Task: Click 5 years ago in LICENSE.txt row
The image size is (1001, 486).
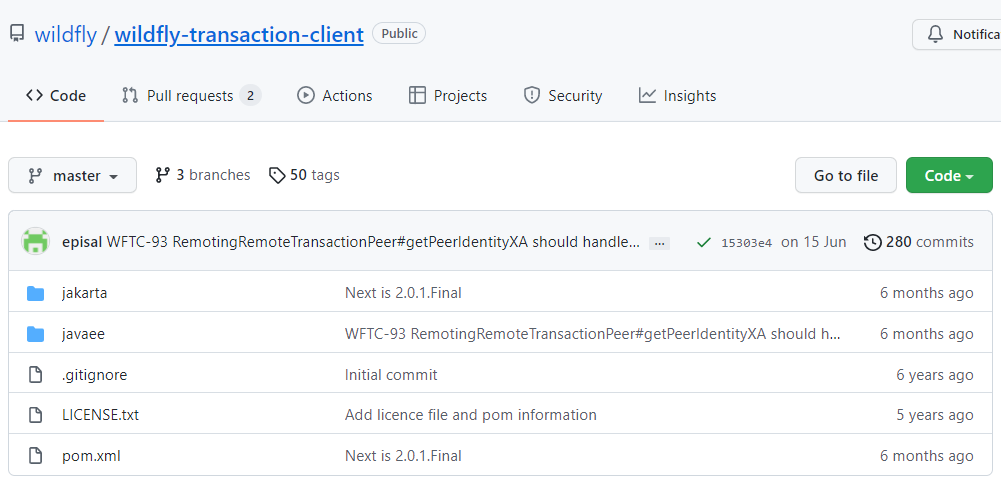Action: pos(935,415)
